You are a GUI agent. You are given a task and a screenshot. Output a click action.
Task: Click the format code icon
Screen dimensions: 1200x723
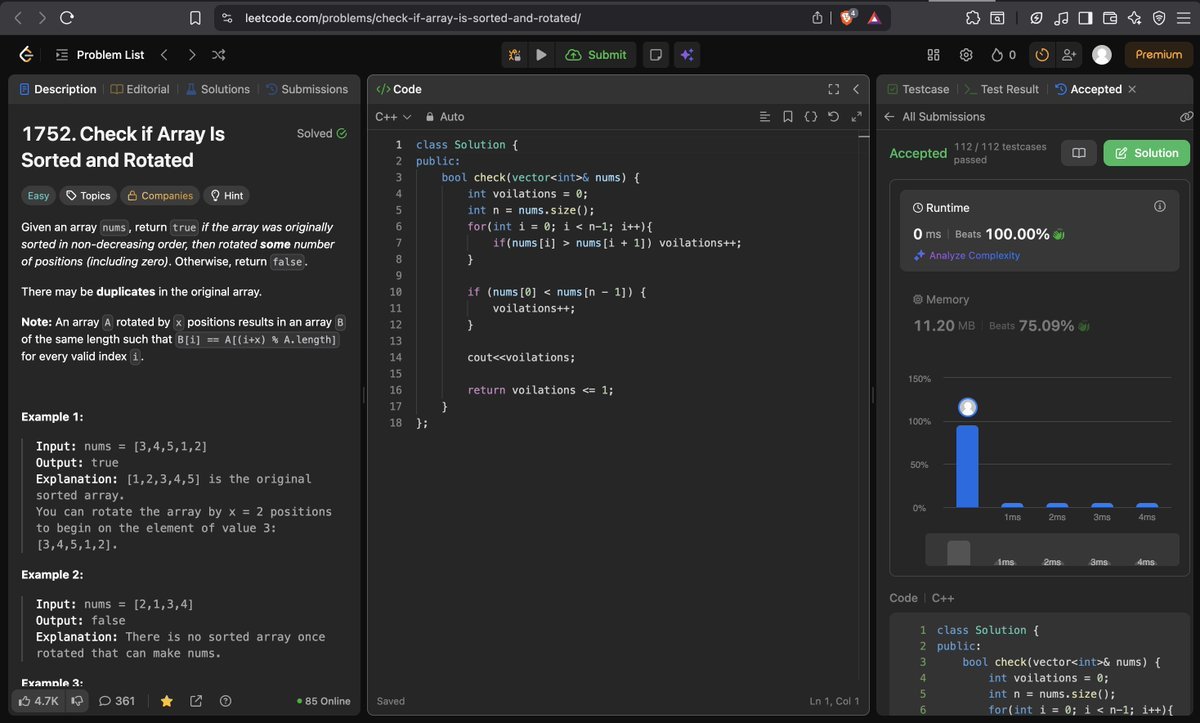[x=765, y=117]
